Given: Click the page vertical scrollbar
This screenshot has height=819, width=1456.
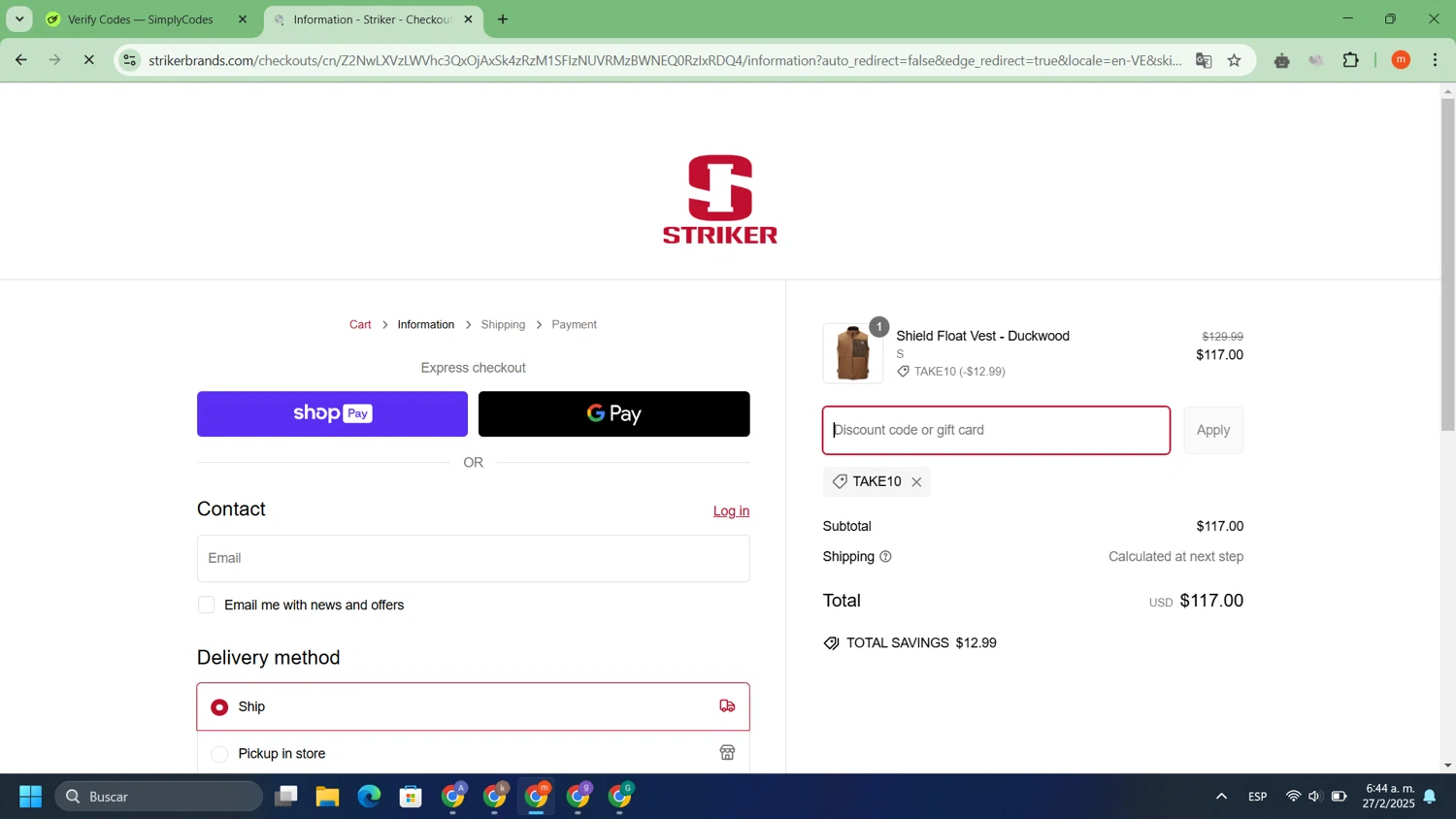Looking at the screenshot, I should point(1447,264).
